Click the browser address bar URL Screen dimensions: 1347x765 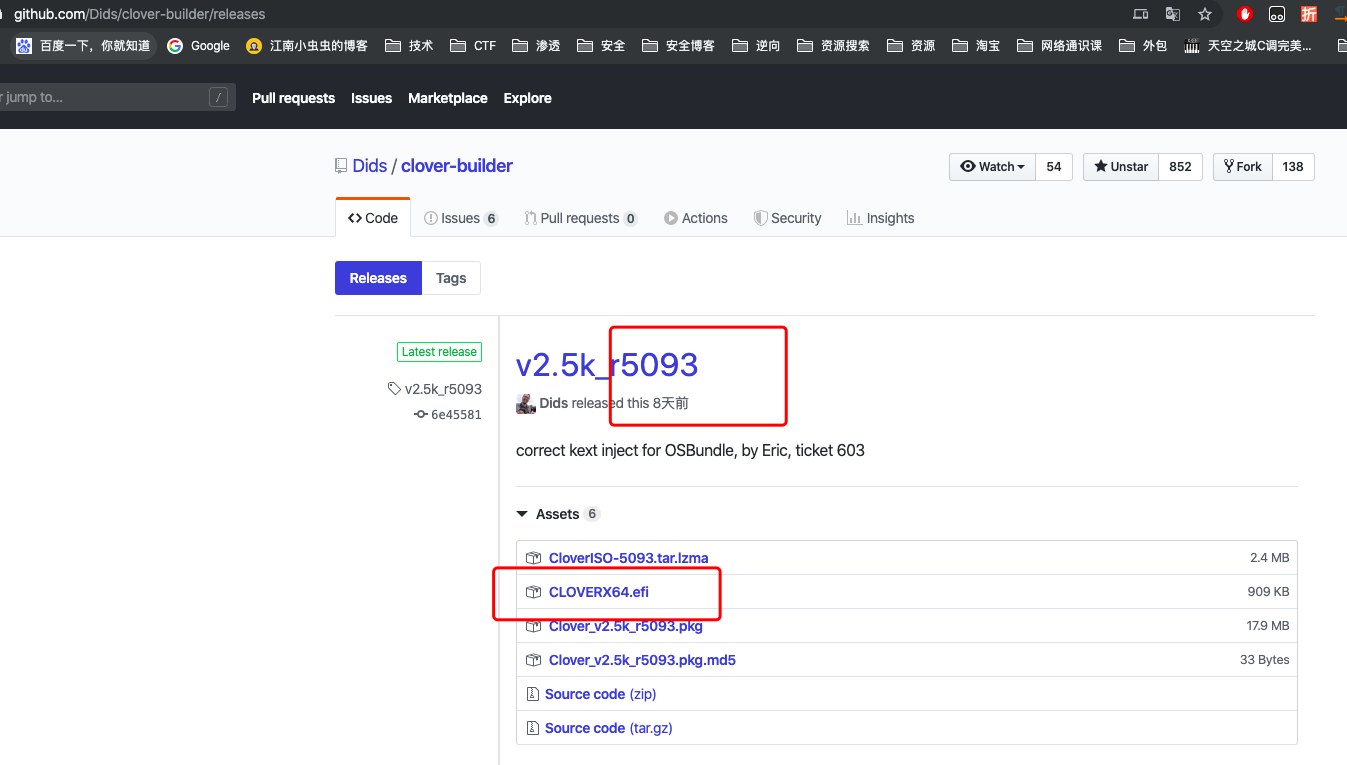140,14
